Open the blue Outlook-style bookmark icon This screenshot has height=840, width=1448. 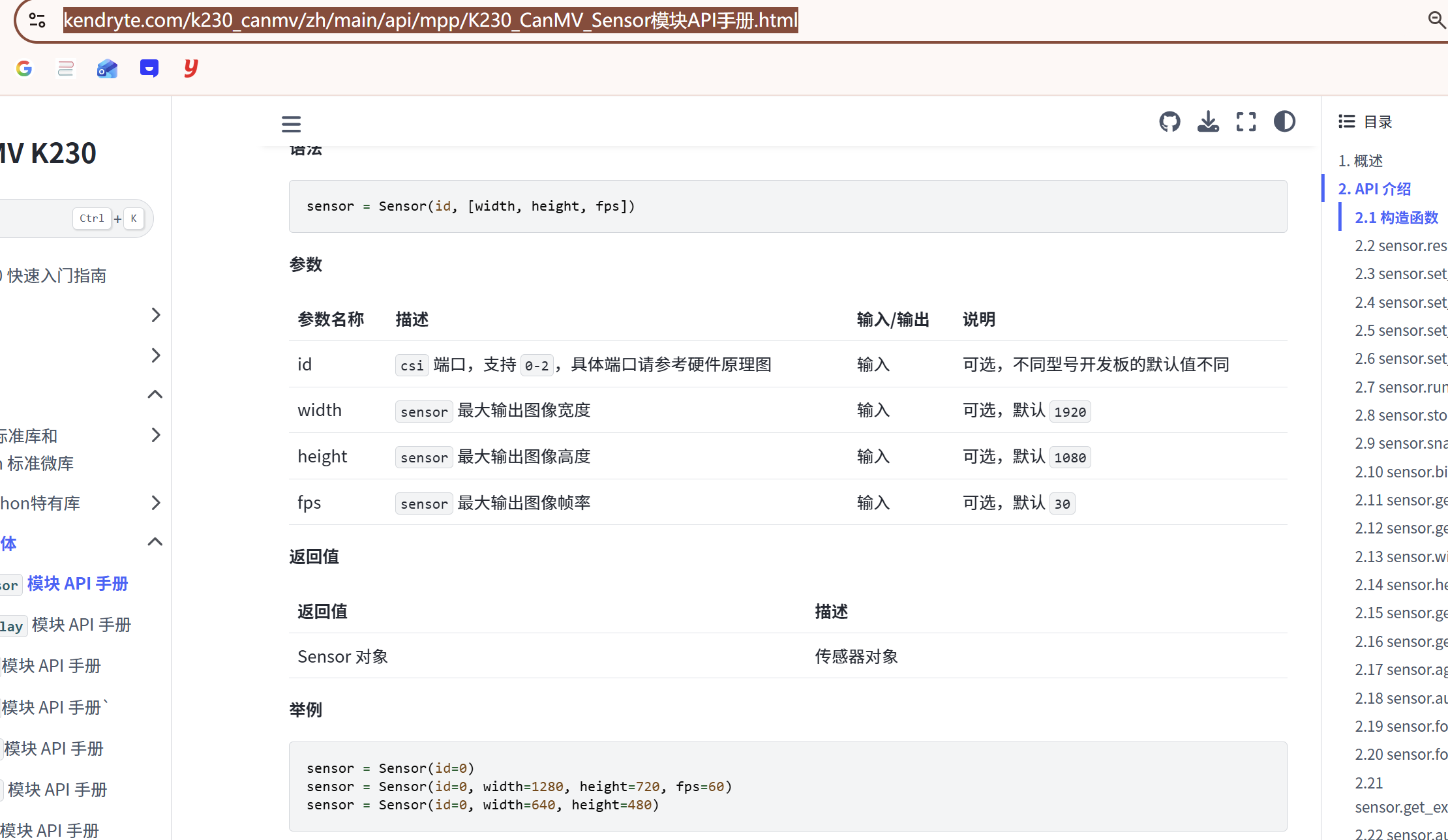(x=108, y=68)
